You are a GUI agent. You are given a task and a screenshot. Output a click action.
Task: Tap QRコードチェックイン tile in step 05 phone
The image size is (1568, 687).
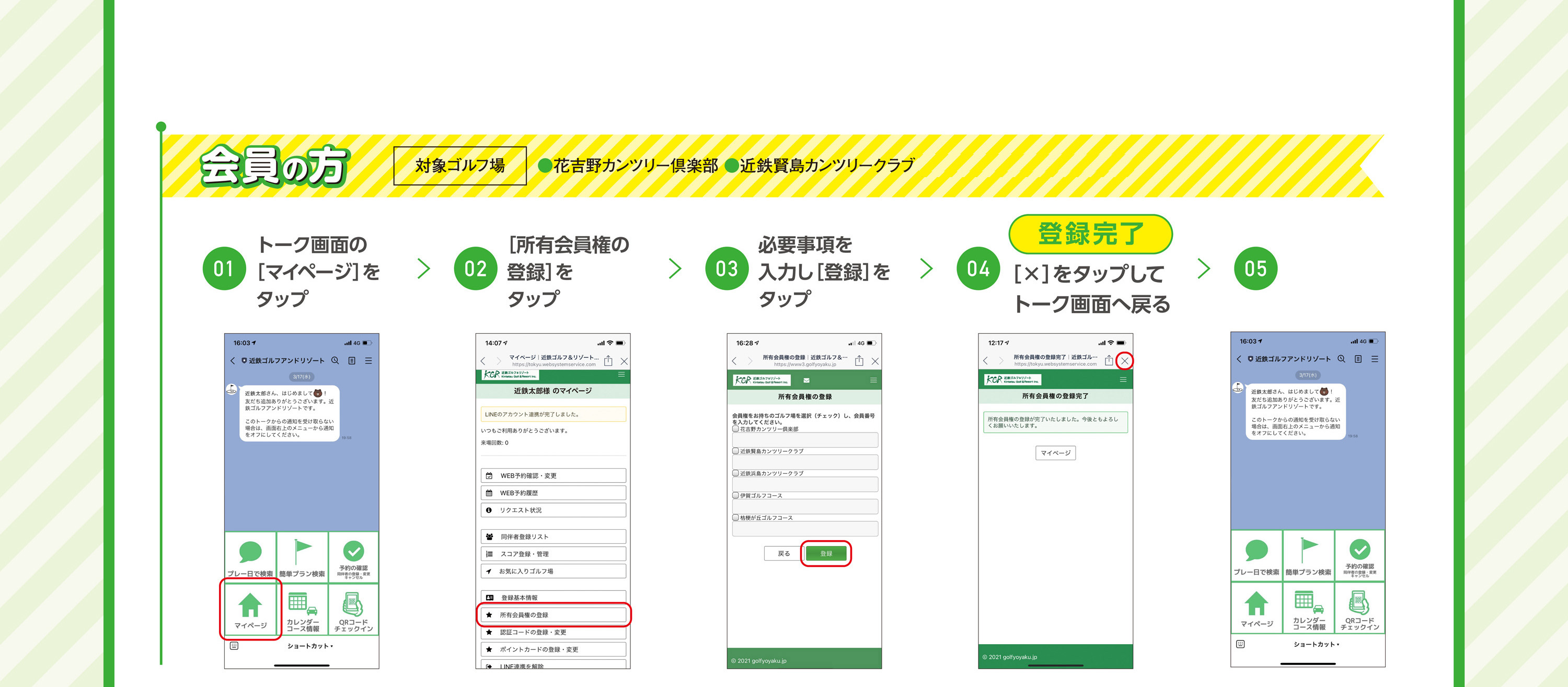click(x=1360, y=608)
